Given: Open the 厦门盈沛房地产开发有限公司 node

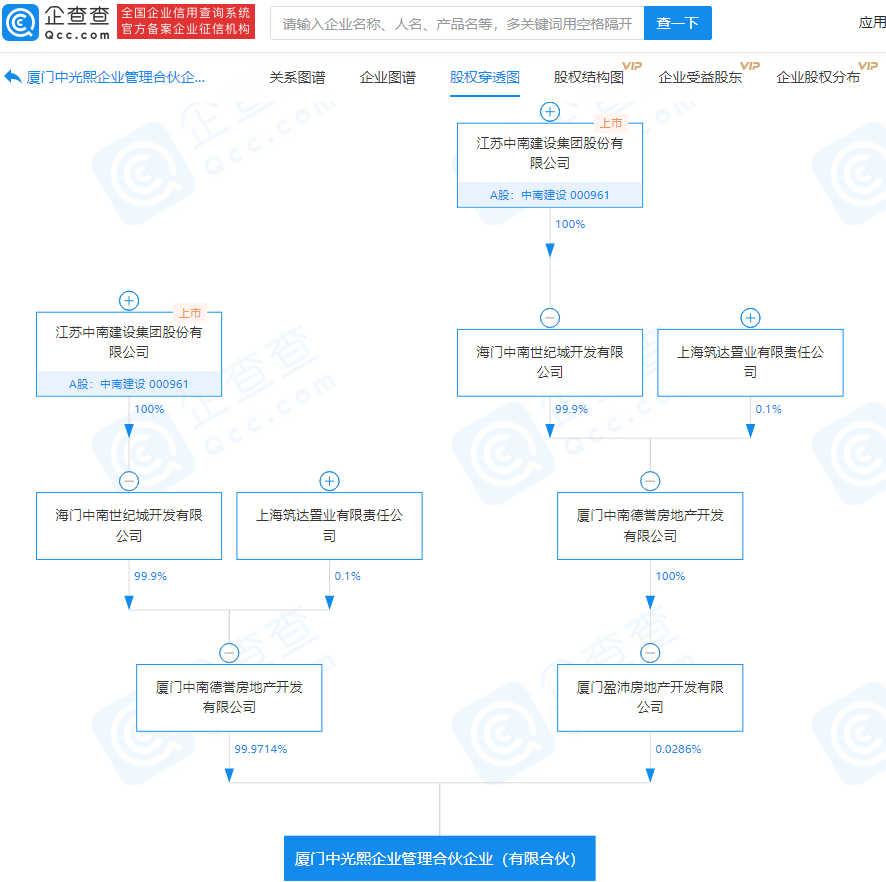Looking at the screenshot, I should pyautogui.click(x=650, y=698).
